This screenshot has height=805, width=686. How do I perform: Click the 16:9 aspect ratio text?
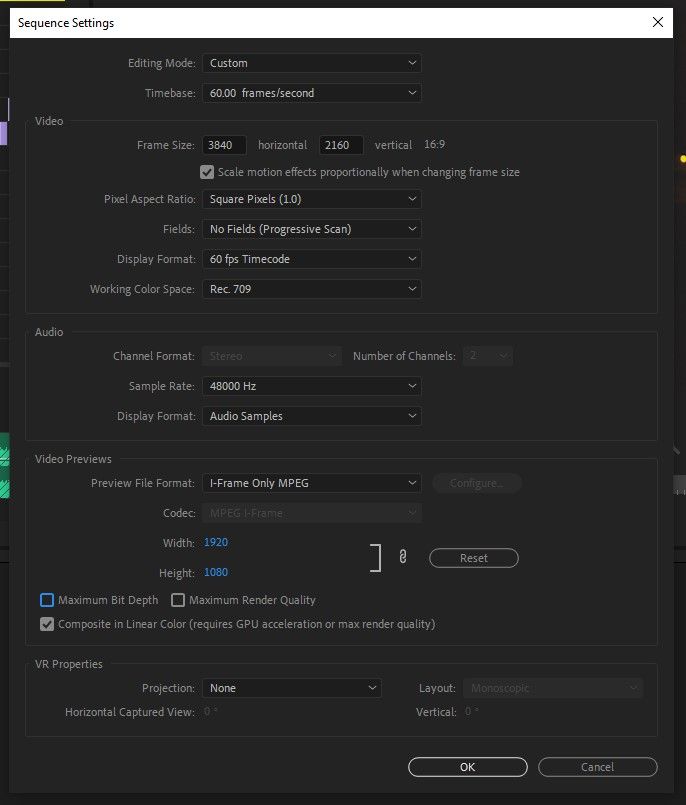(x=434, y=144)
